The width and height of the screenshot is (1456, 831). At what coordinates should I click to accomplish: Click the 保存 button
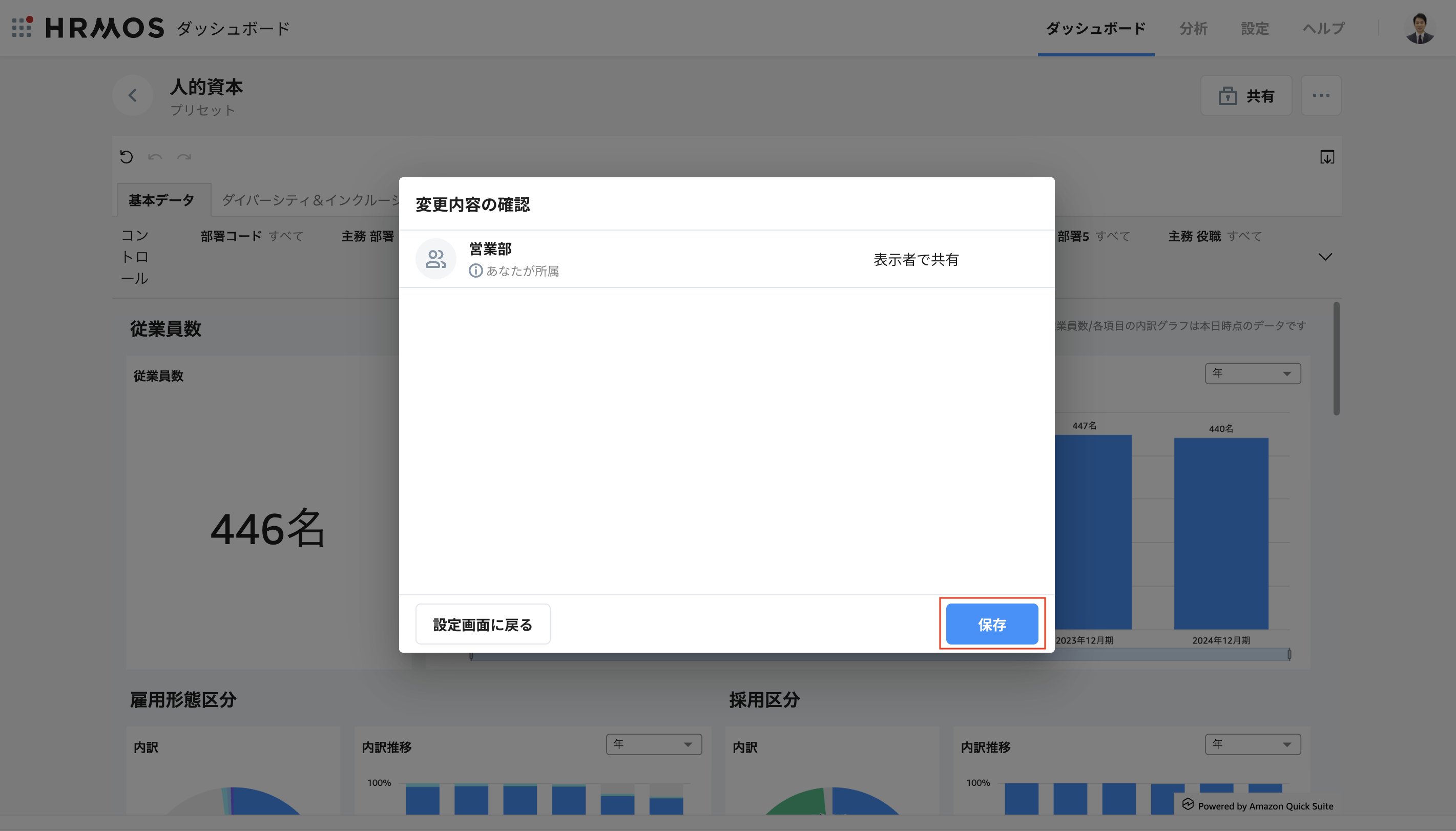tap(992, 624)
